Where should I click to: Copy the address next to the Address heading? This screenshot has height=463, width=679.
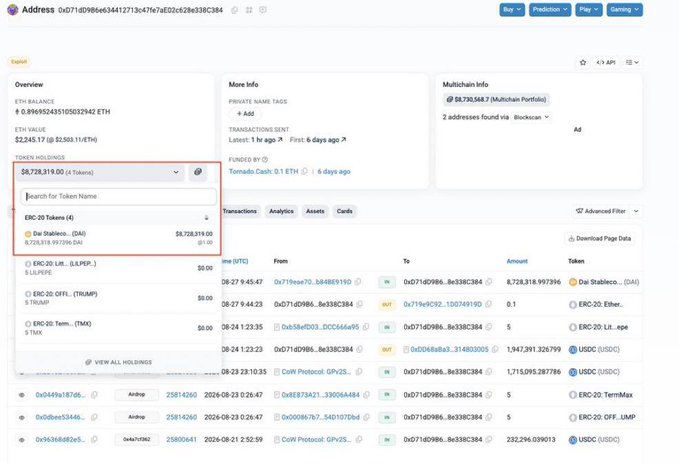(234, 10)
